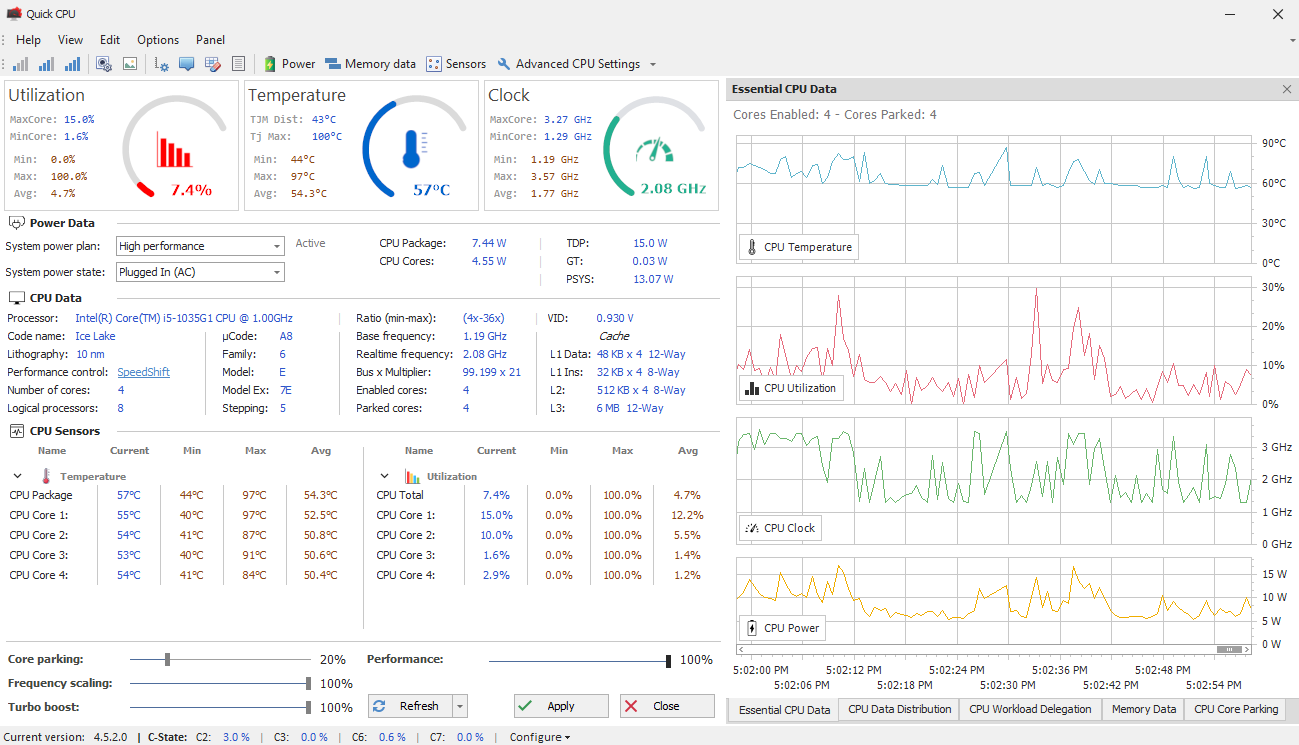Click the SpeedShift link
Screen dimensions: 1299x745
coord(144,372)
